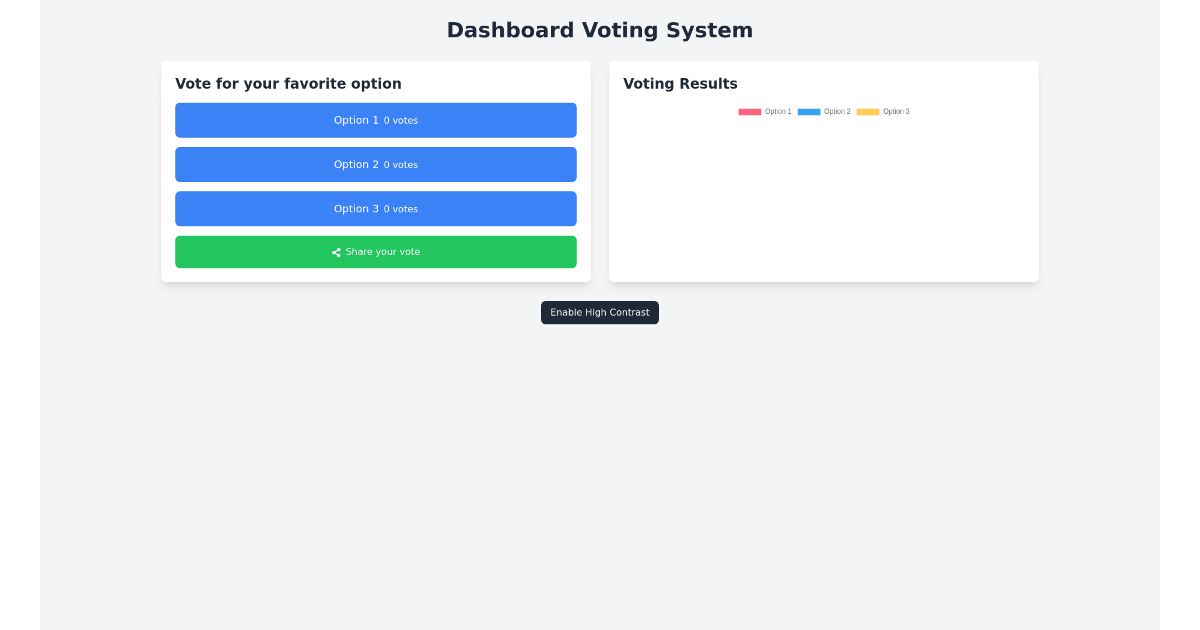Click the '0 votes' count on Option 1

click(x=401, y=120)
